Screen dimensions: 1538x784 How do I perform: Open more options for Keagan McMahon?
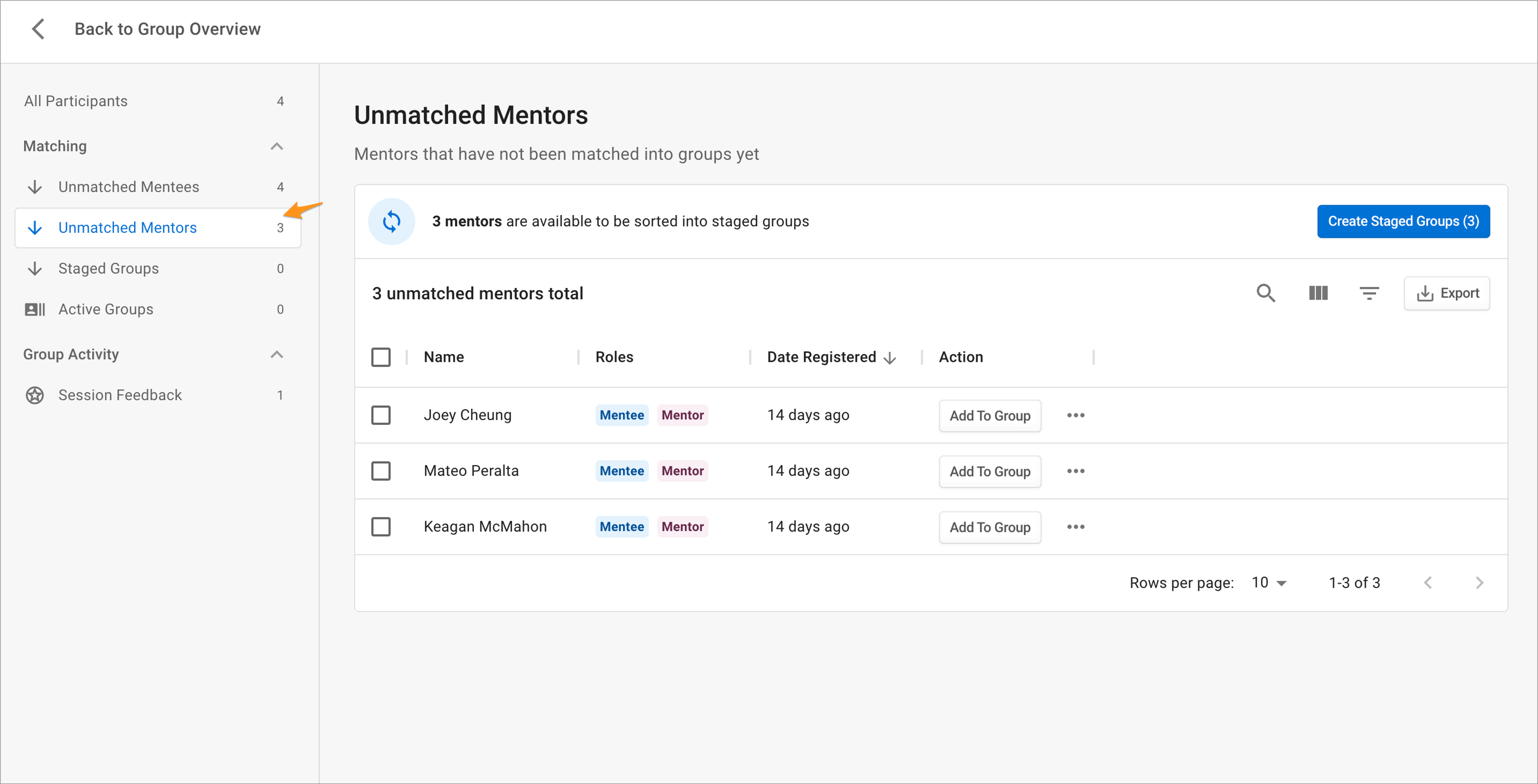point(1076,527)
